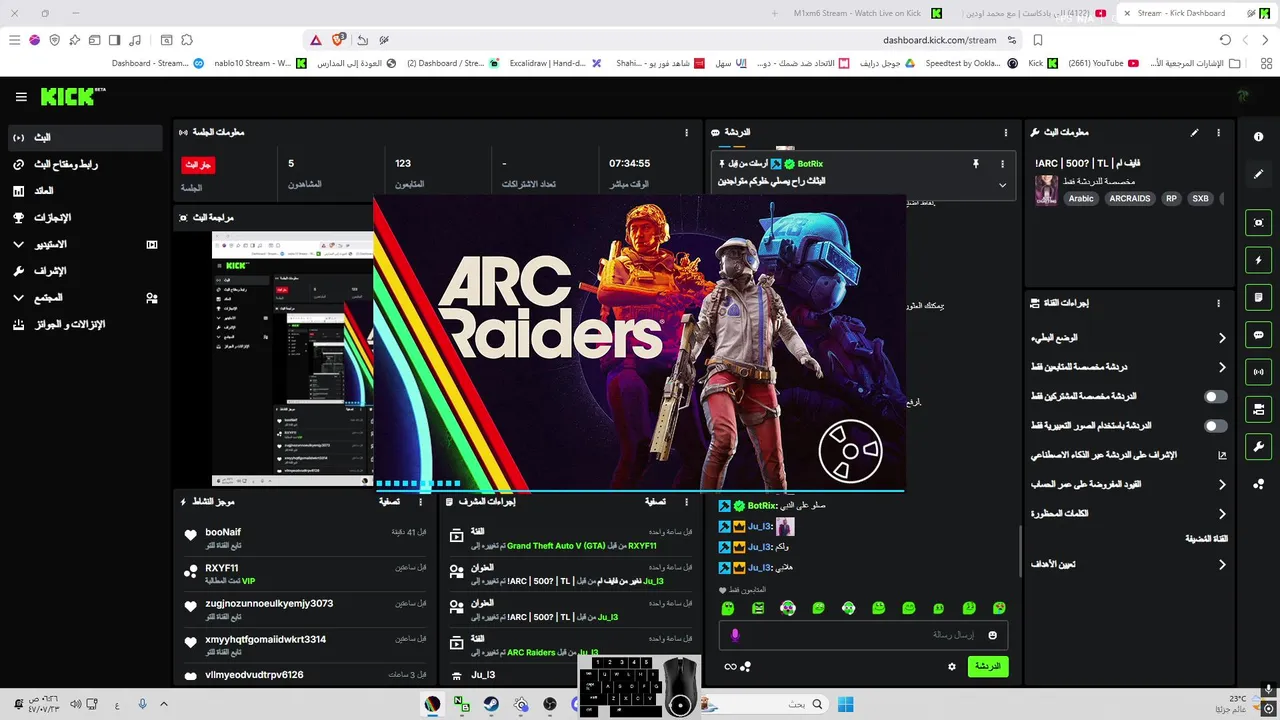Select the chat bubble icon in the right rail
Viewport: 1280px width, 720px height.
tap(1258, 335)
